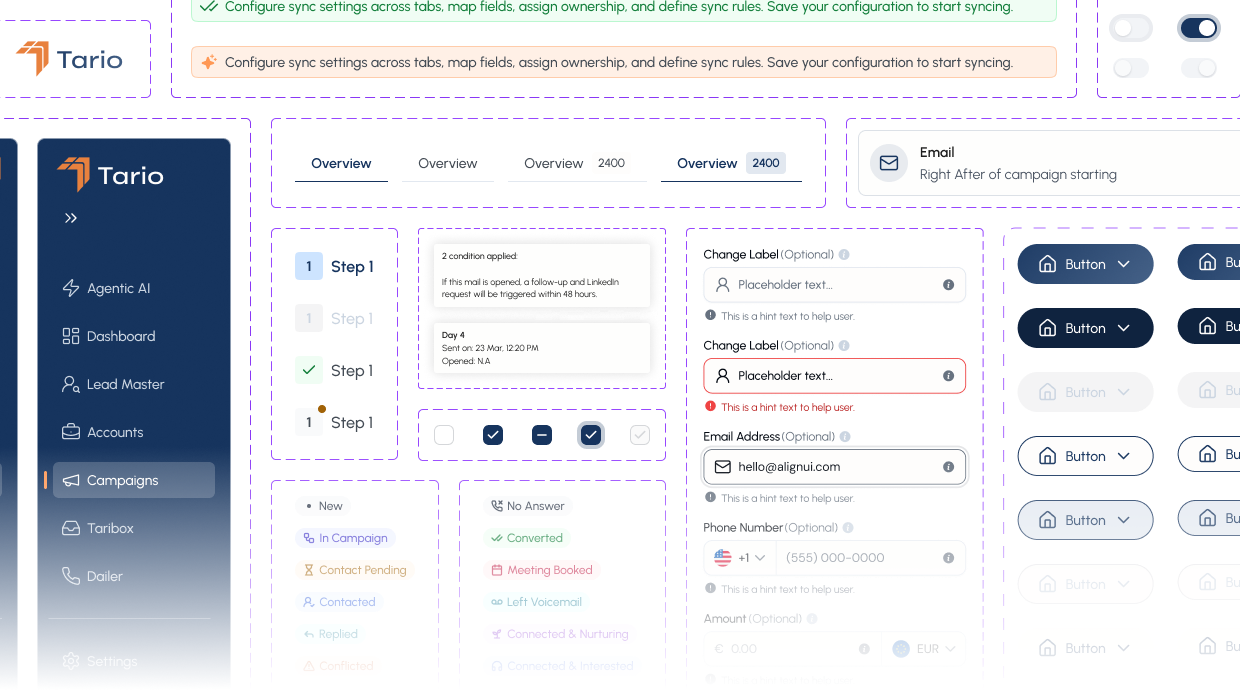Image resolution: width=1240 pixels, height=690 pixels.
Task: Click the (555) 000-0000 phone number field
Action: 871,558
